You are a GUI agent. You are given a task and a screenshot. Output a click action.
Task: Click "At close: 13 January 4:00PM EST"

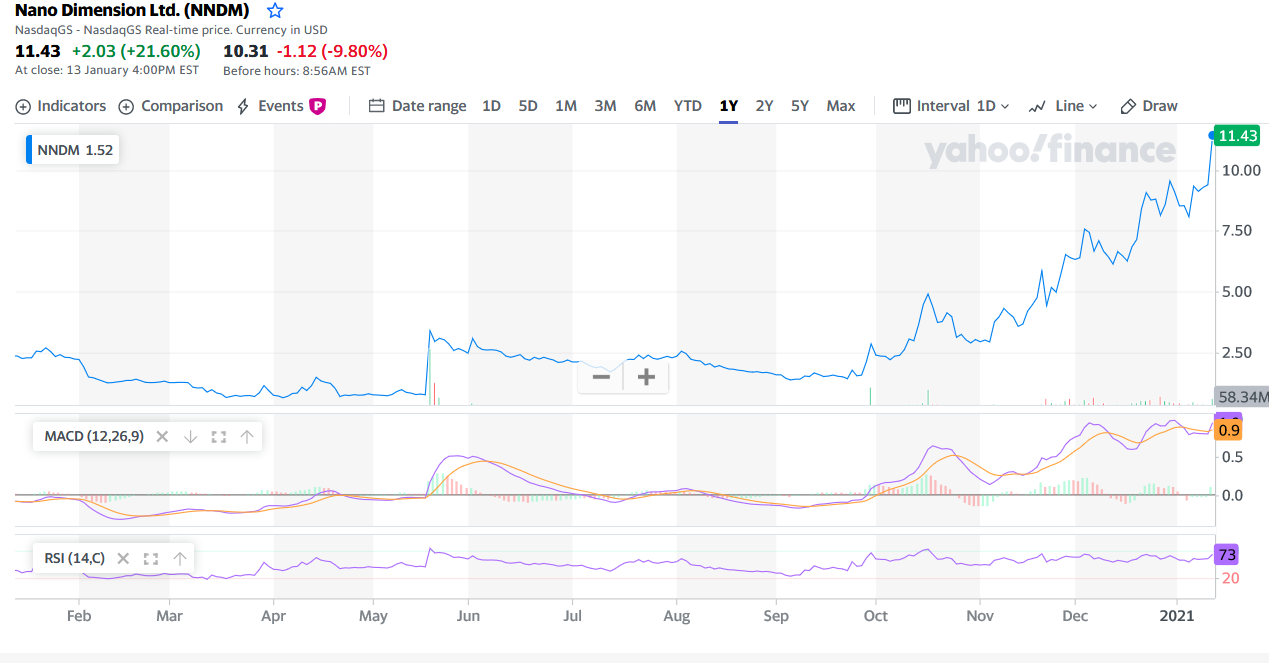click(x=107, y=70)
